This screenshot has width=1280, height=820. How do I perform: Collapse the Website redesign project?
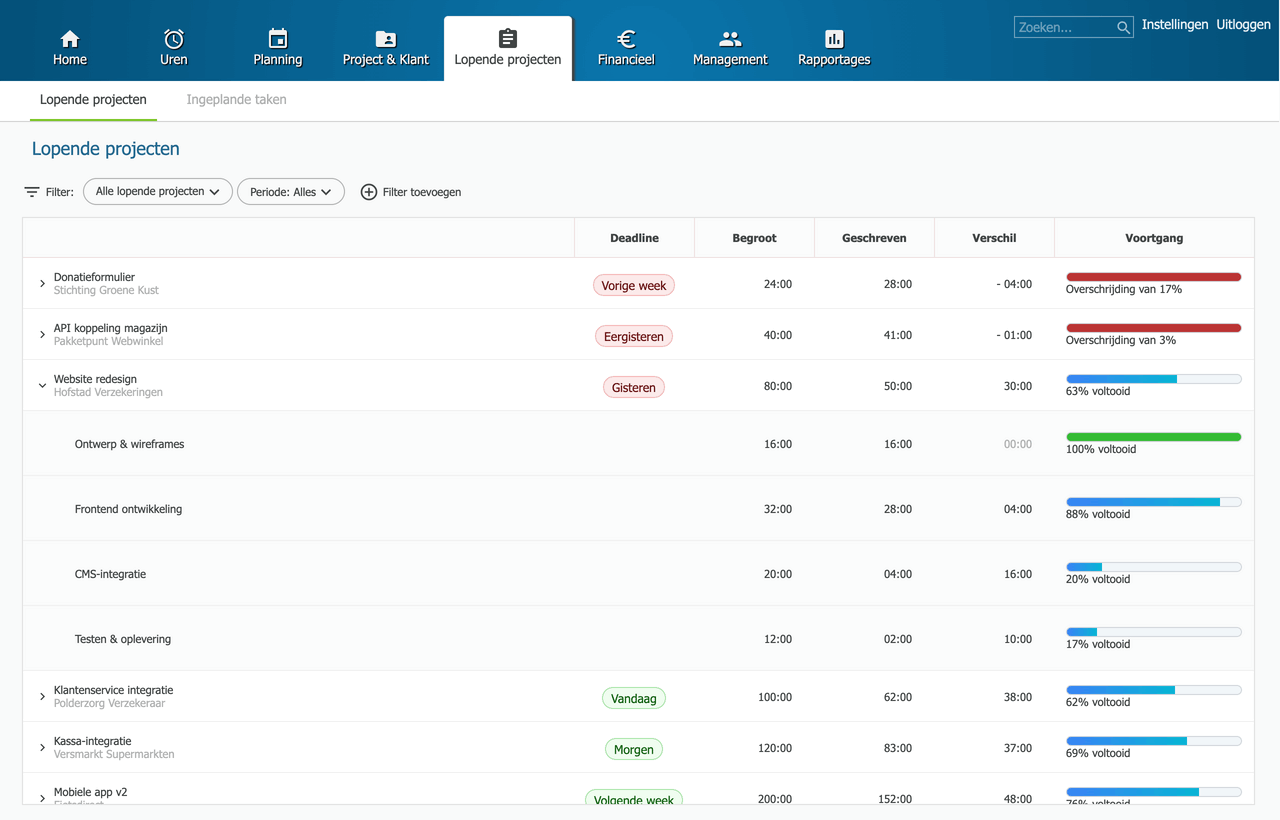pos(42,386)
